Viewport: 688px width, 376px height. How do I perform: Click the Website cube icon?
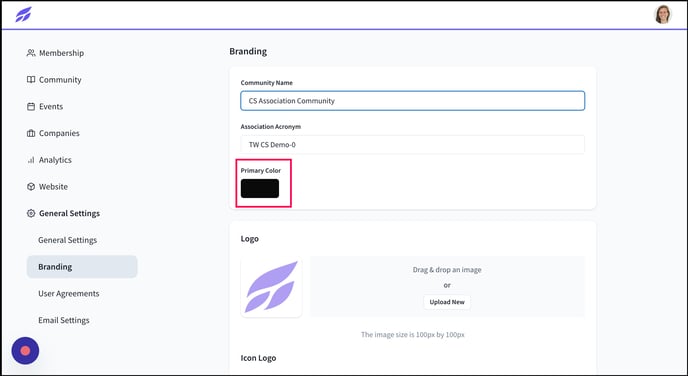(31, 187)
